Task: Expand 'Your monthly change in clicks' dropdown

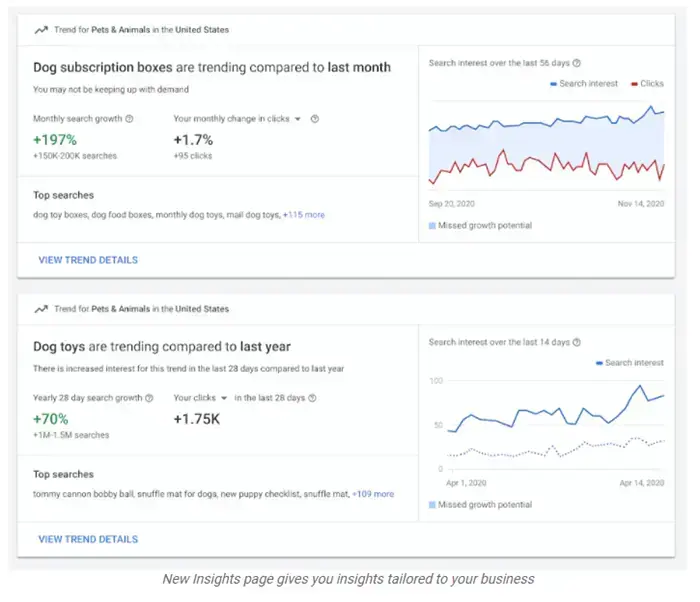Action: (x=297, y=119)
